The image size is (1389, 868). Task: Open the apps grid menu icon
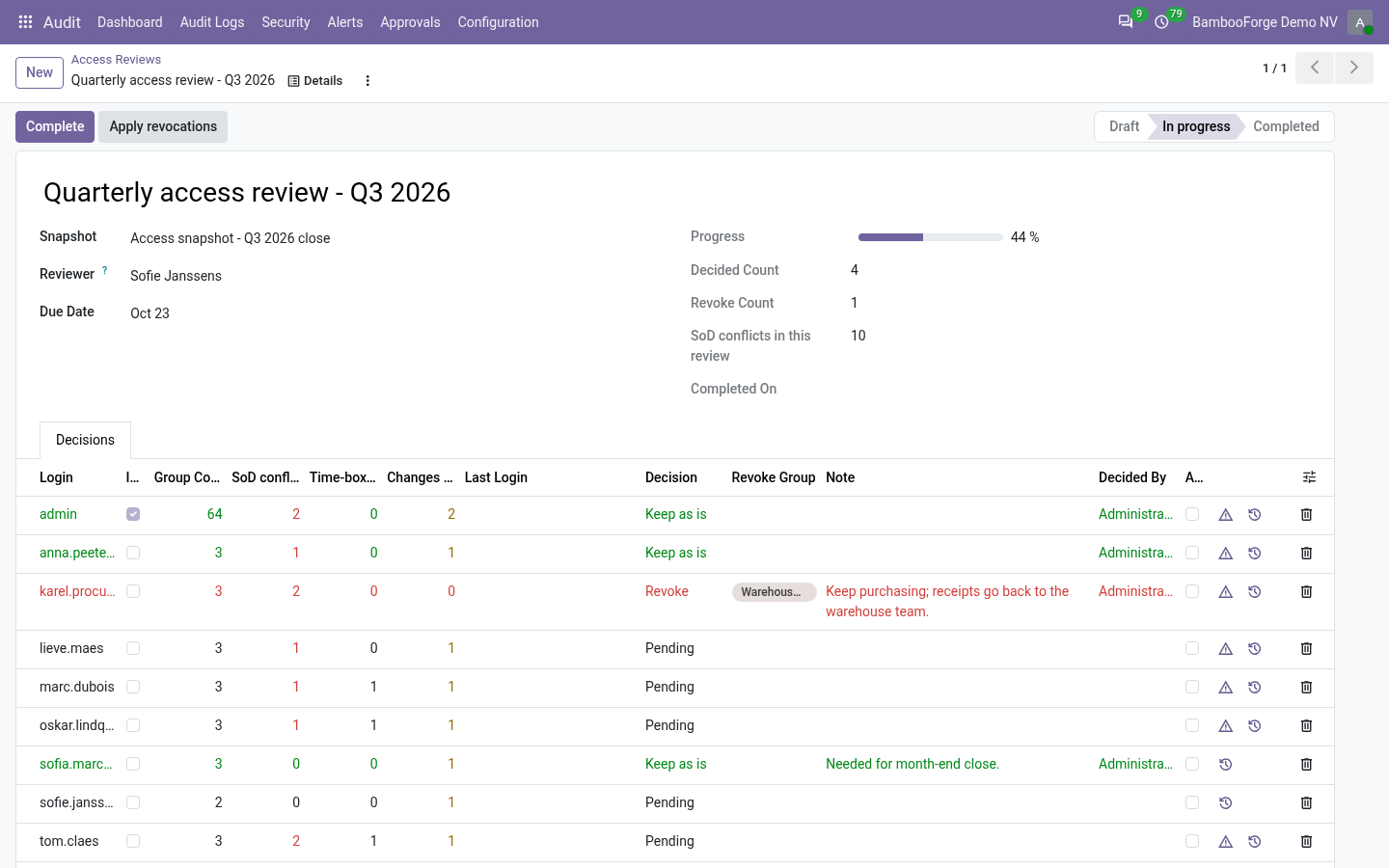pyautogui.click(x=26, y=22)
